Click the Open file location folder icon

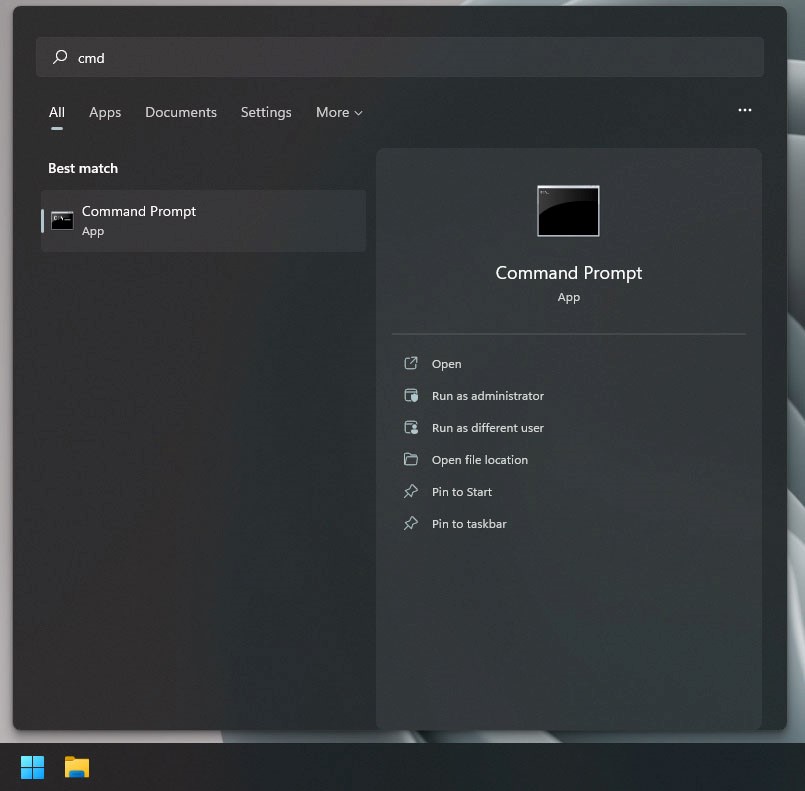[411, 459]
